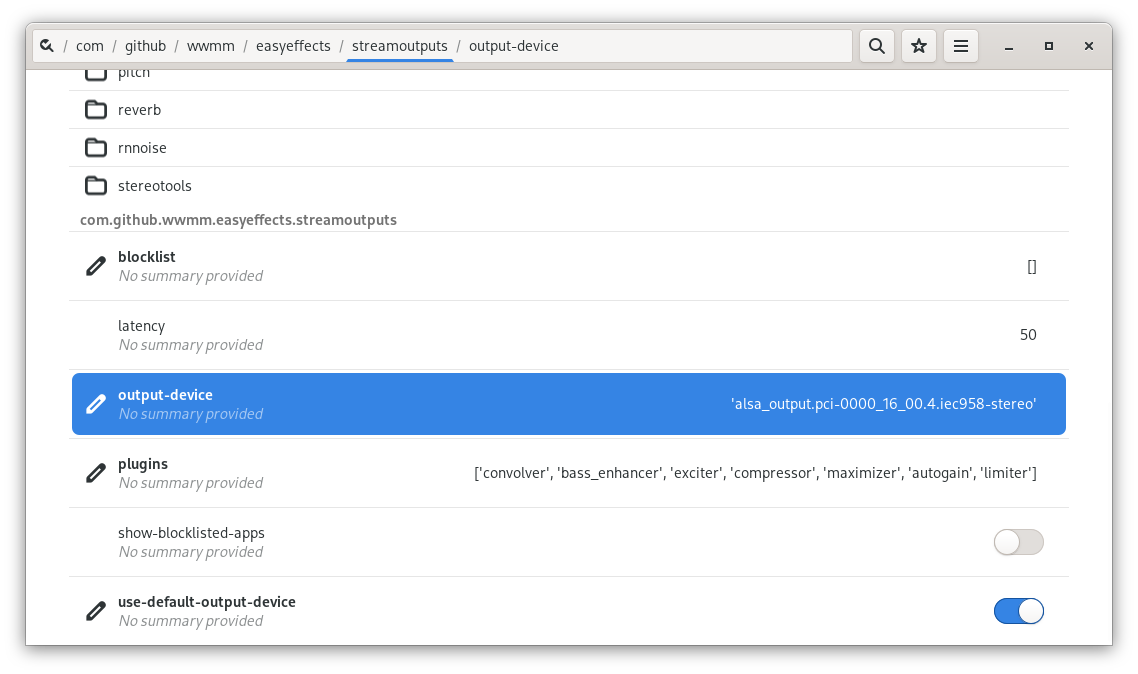
Task: Click the path search icon at breadcrumb start
Action: click(x=47, y=46)
